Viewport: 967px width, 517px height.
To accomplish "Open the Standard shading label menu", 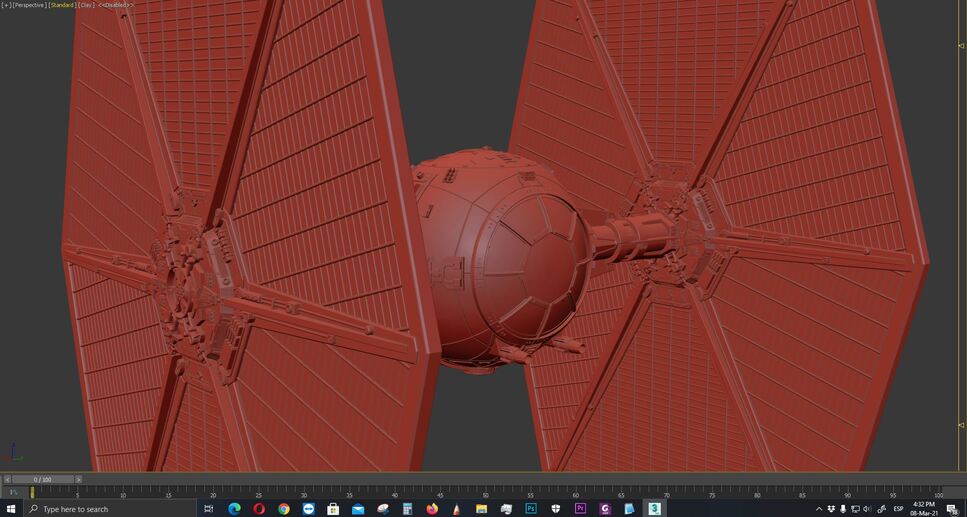I will click(x=62, y=5).
